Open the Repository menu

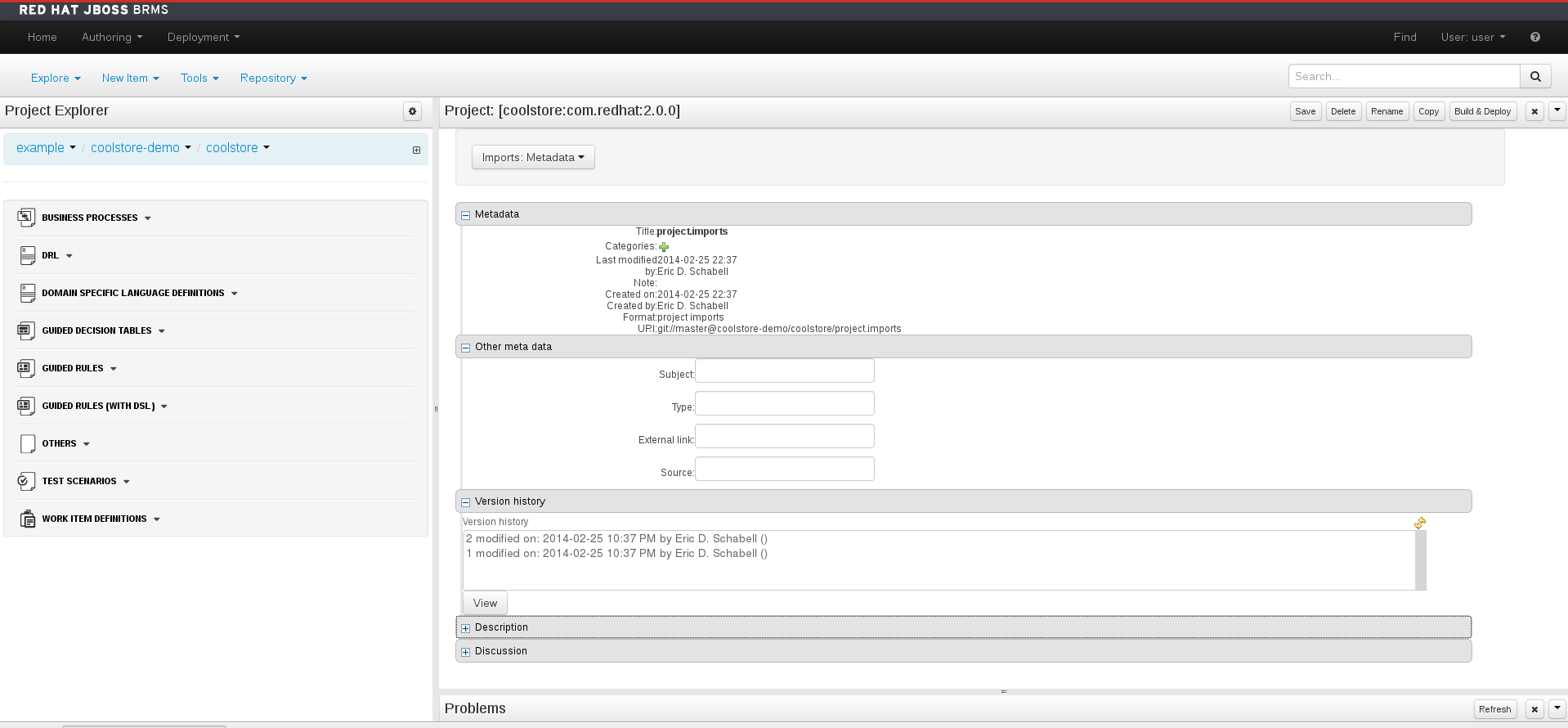point(273,78)
